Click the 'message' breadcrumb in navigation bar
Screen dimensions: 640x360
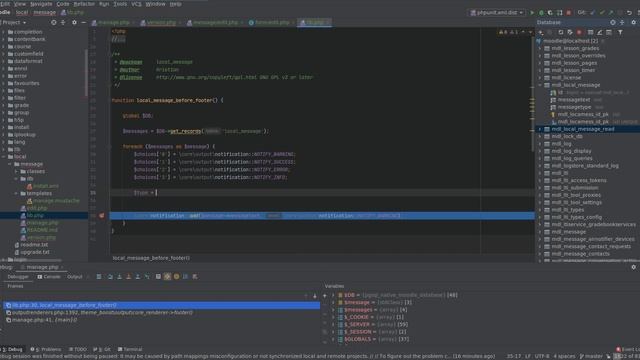[44, 13]
